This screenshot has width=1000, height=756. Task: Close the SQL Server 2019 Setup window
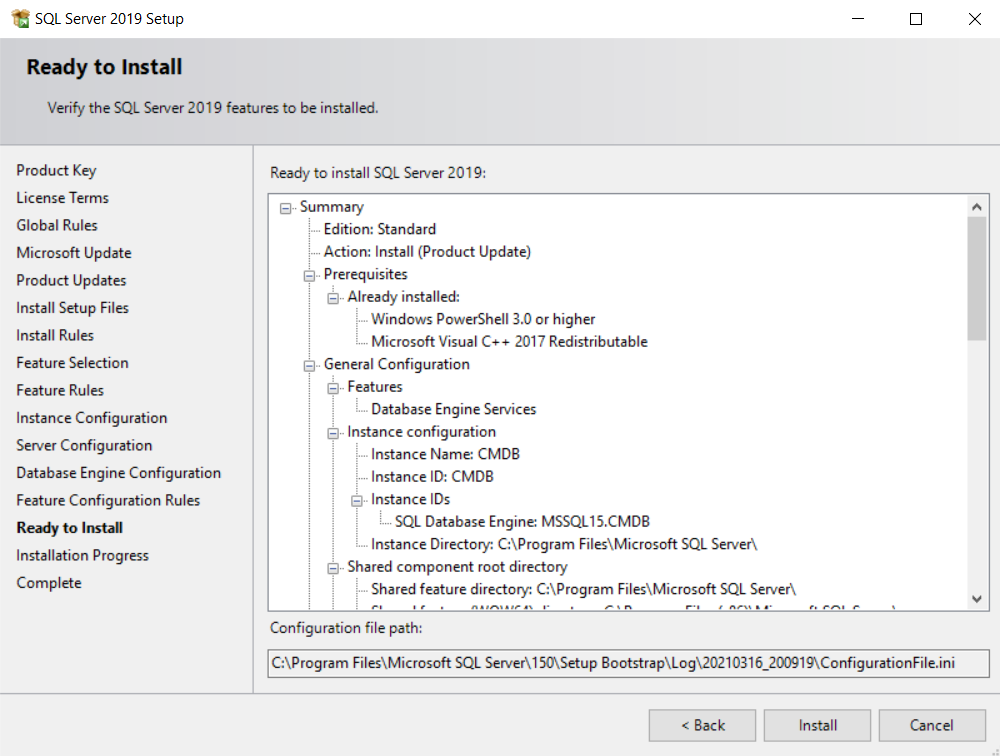[974, 19]
